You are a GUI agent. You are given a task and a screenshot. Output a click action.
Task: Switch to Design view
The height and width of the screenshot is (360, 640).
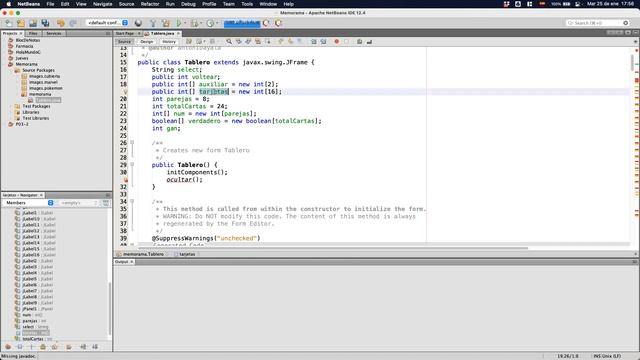147,42
